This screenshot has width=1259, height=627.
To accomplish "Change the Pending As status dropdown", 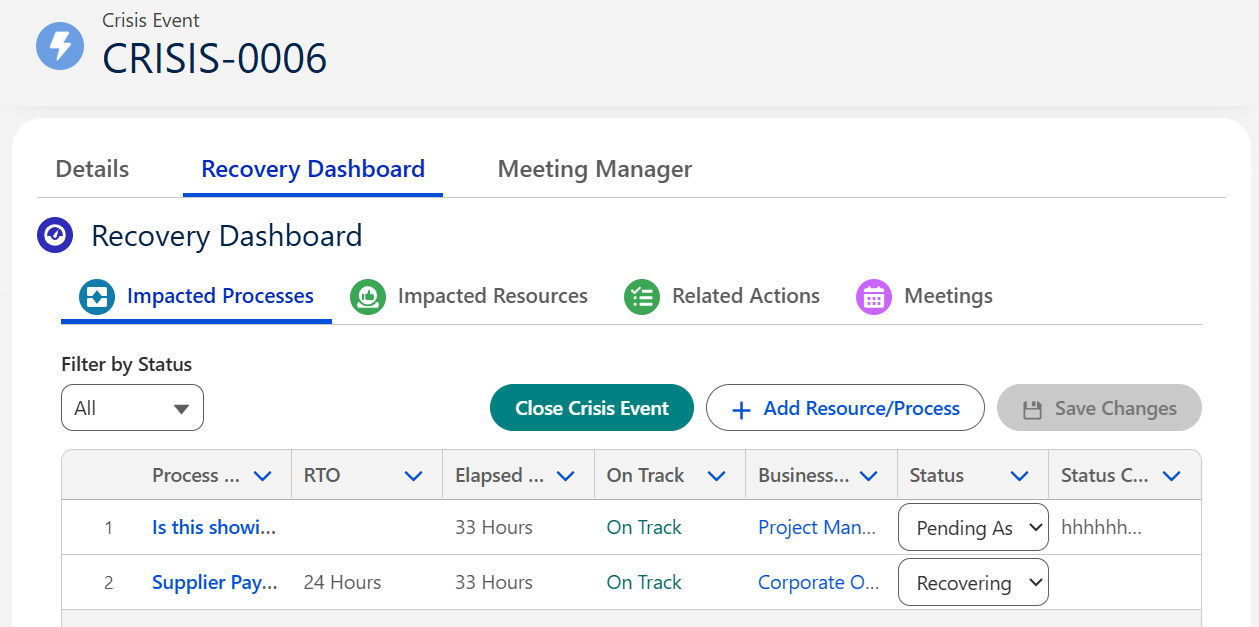I will point(972,527).
